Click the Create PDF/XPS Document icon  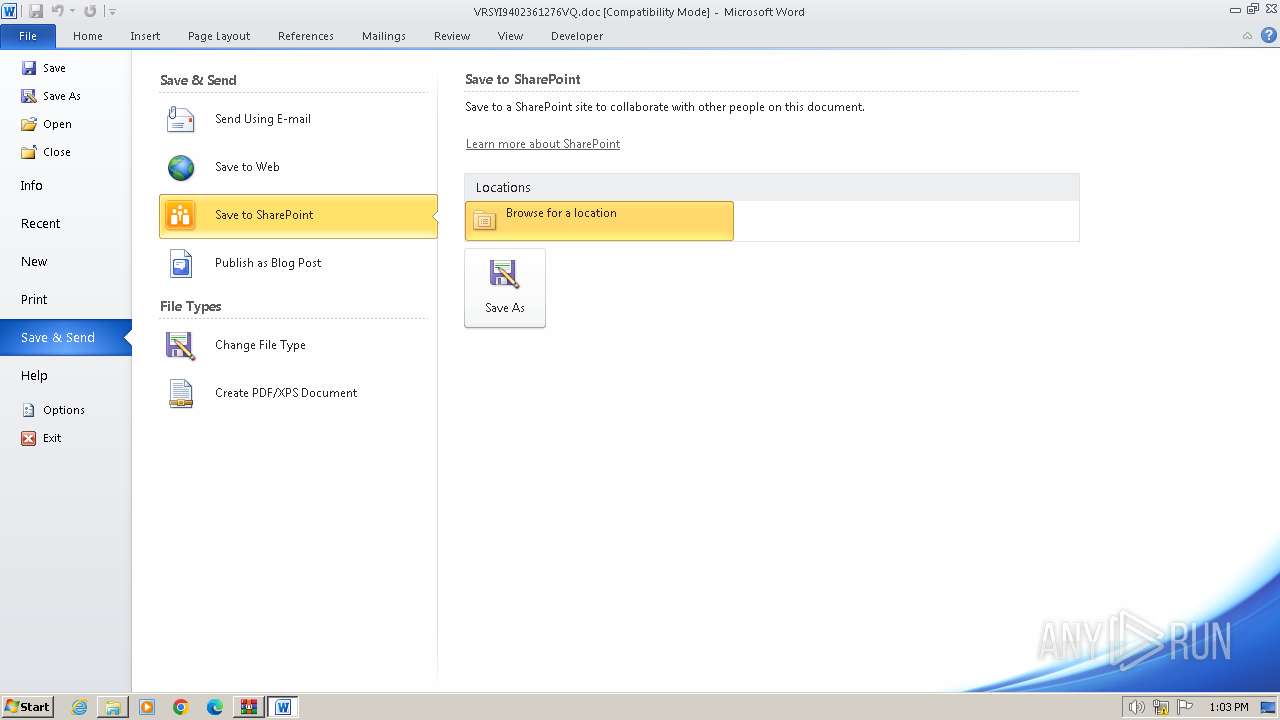point(181,393)
